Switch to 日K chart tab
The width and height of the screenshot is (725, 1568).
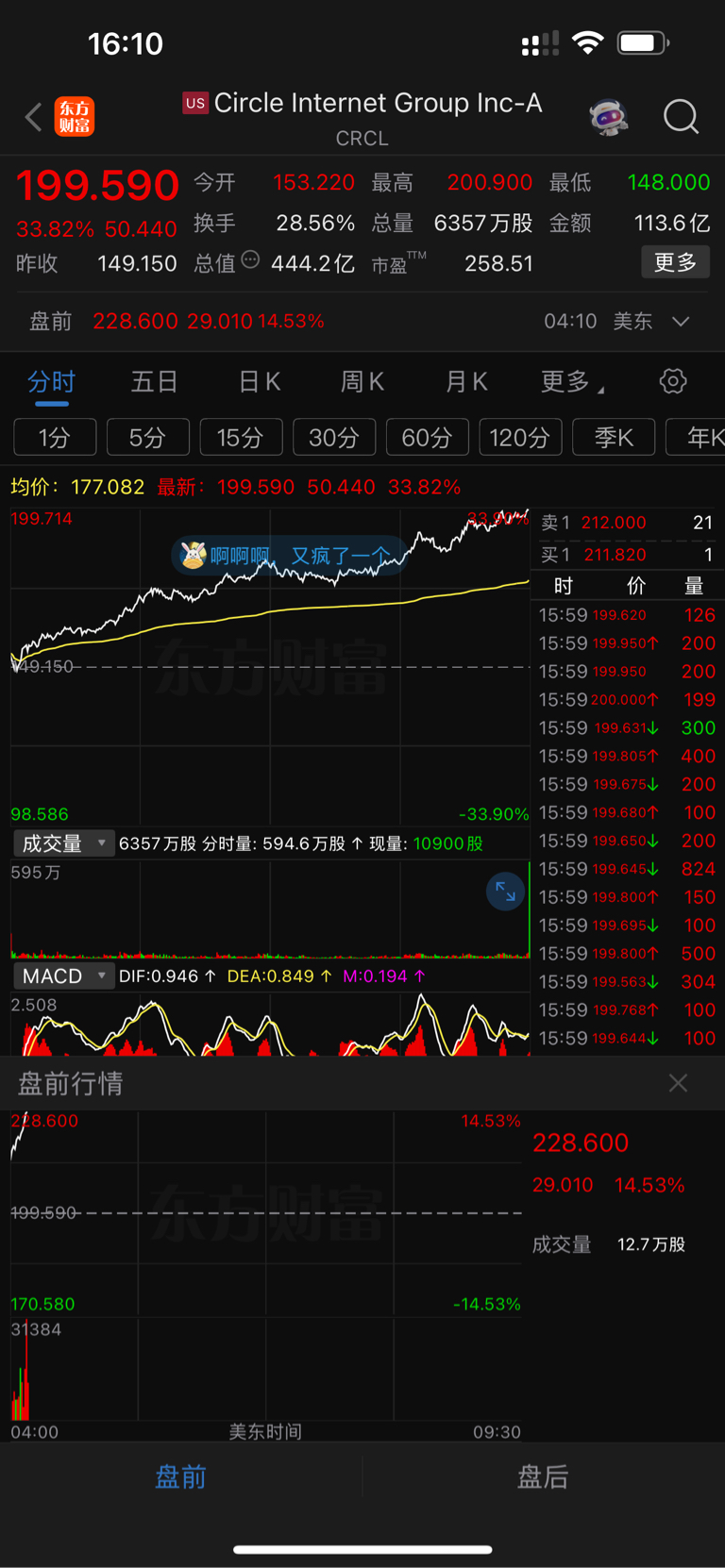259,382
